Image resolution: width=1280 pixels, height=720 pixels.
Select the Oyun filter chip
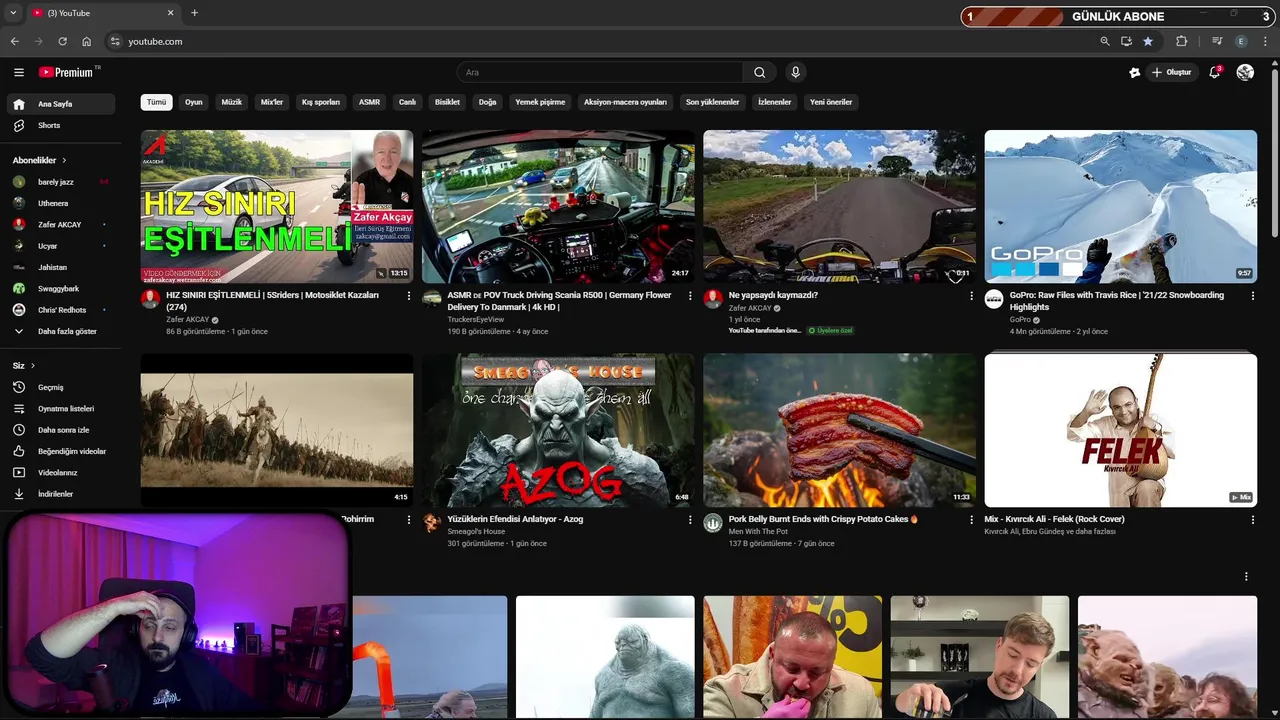pos(194,102)
